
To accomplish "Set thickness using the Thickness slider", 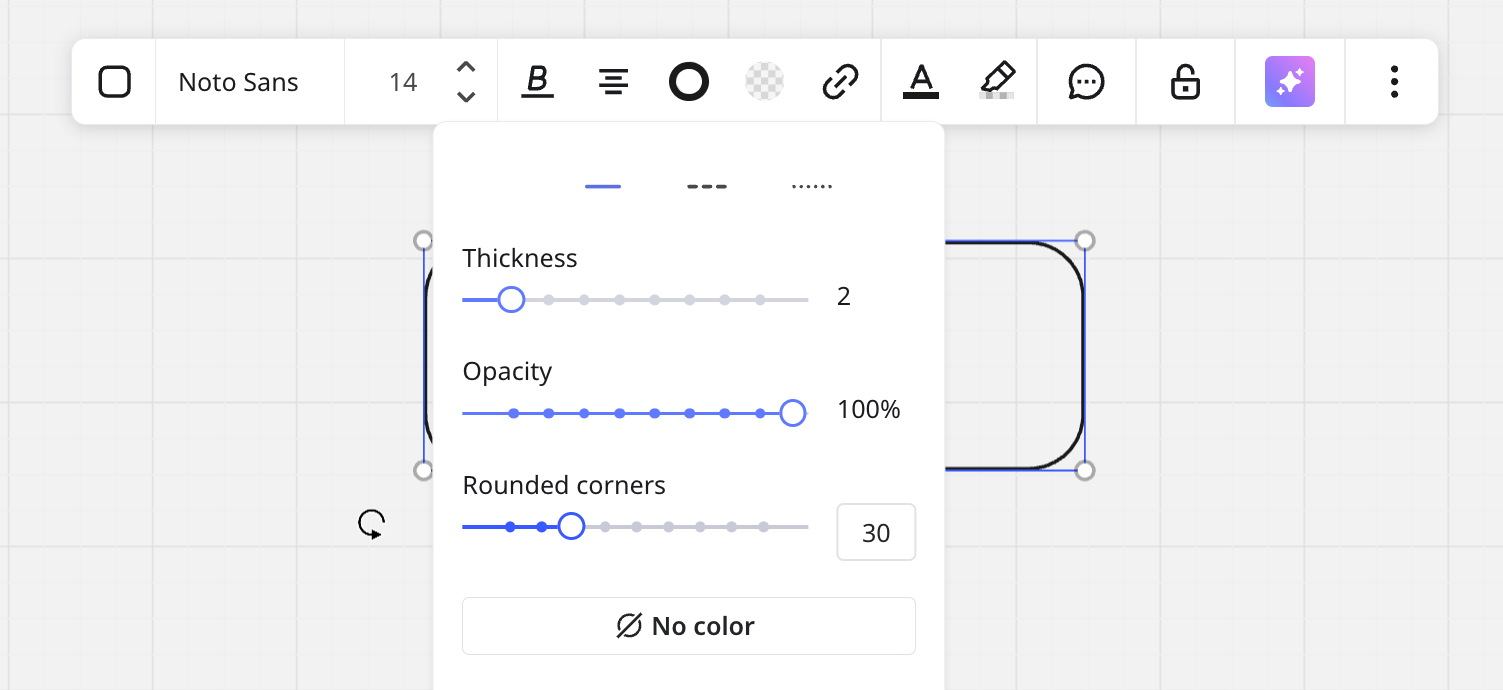I will [512, 299].
